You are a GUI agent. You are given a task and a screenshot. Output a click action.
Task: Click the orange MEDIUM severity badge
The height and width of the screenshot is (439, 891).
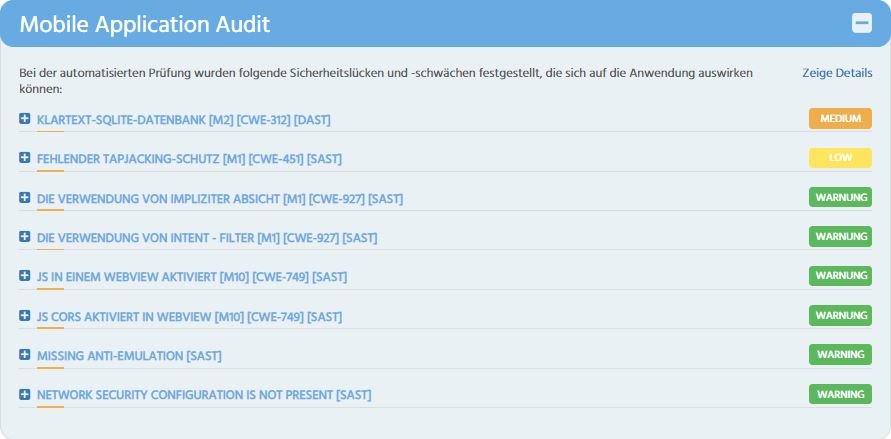point(840,119)
